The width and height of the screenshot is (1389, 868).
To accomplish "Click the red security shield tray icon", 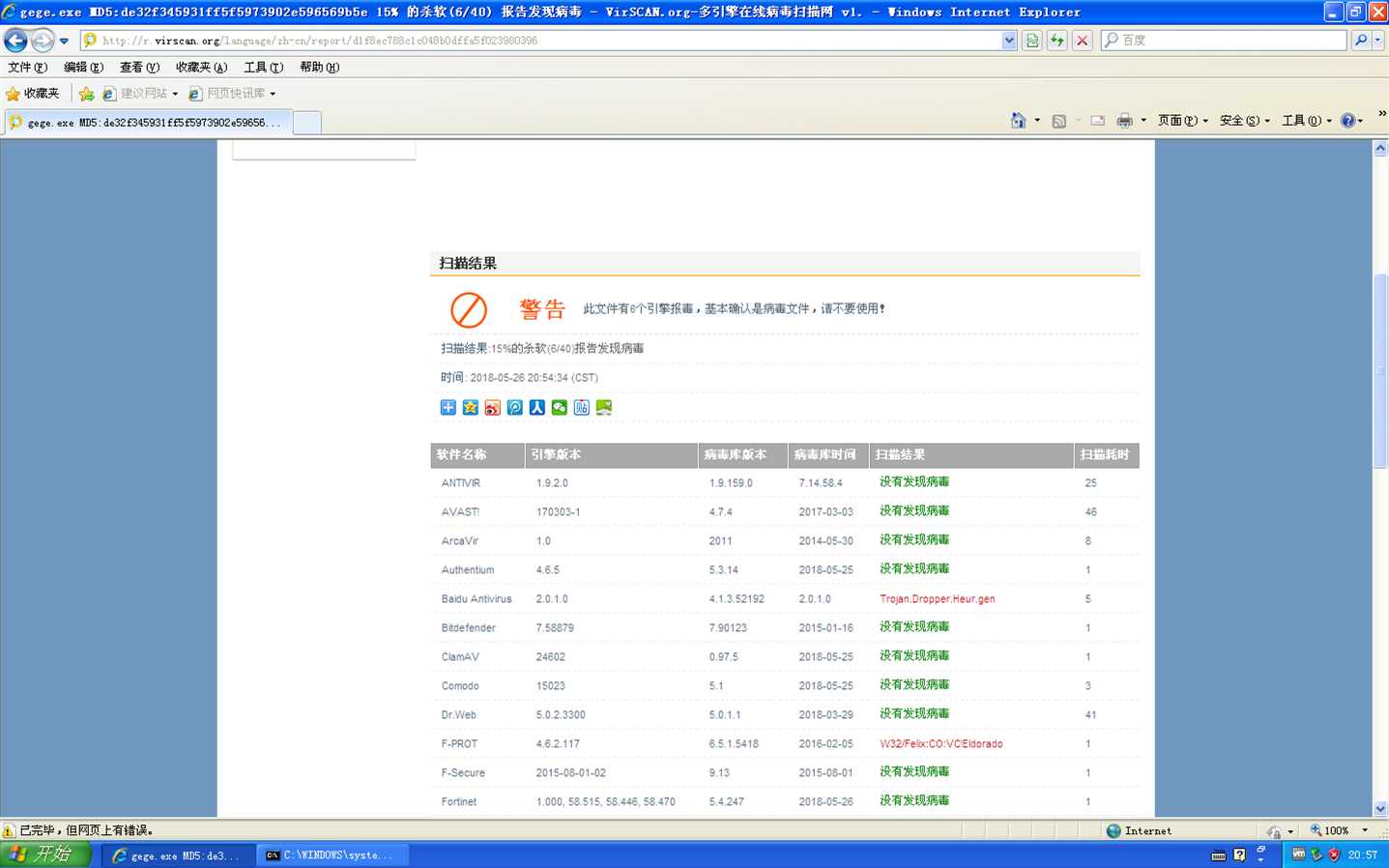I will 1334,854.
